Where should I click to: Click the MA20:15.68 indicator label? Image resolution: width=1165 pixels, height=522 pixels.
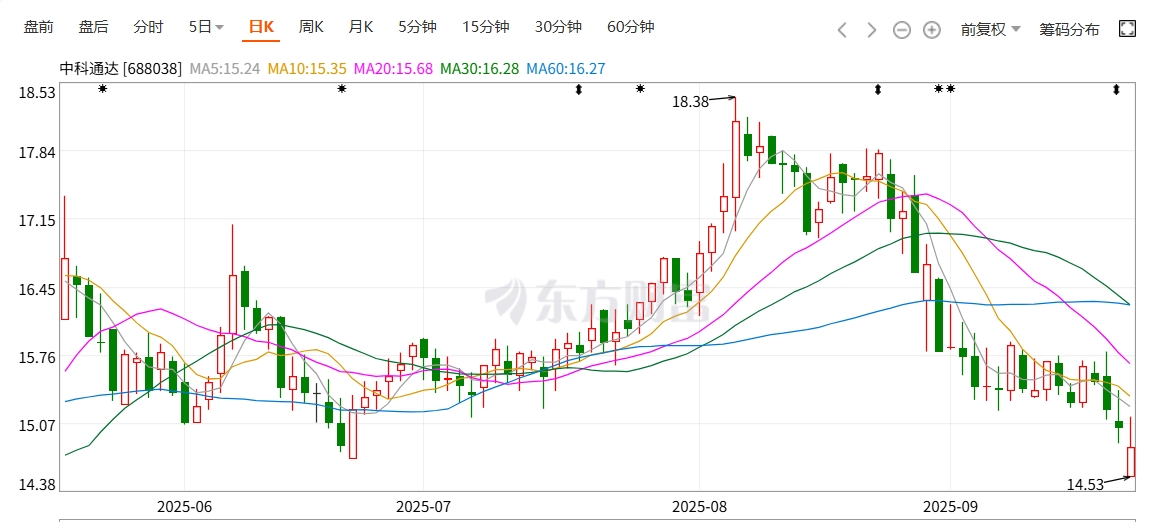pyautogui.click(x=393, y=69)
